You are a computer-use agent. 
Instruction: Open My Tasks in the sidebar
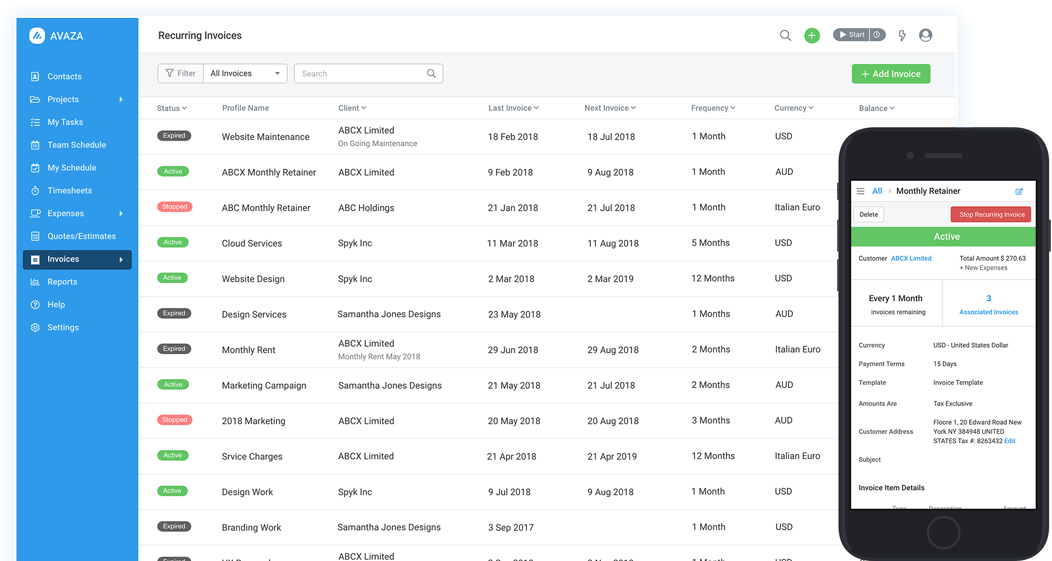65,122
